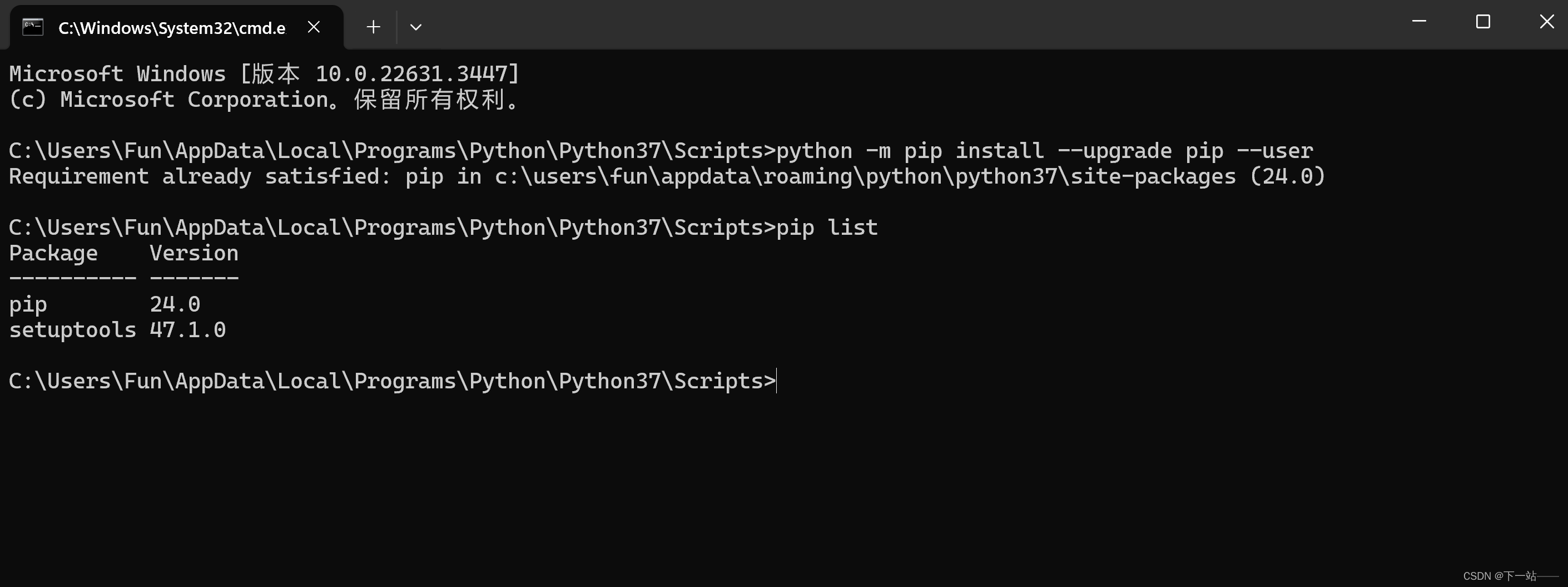Close the cmd.exe tab with its X
This screenshot has width=1568, height=587.
point(314,26)
